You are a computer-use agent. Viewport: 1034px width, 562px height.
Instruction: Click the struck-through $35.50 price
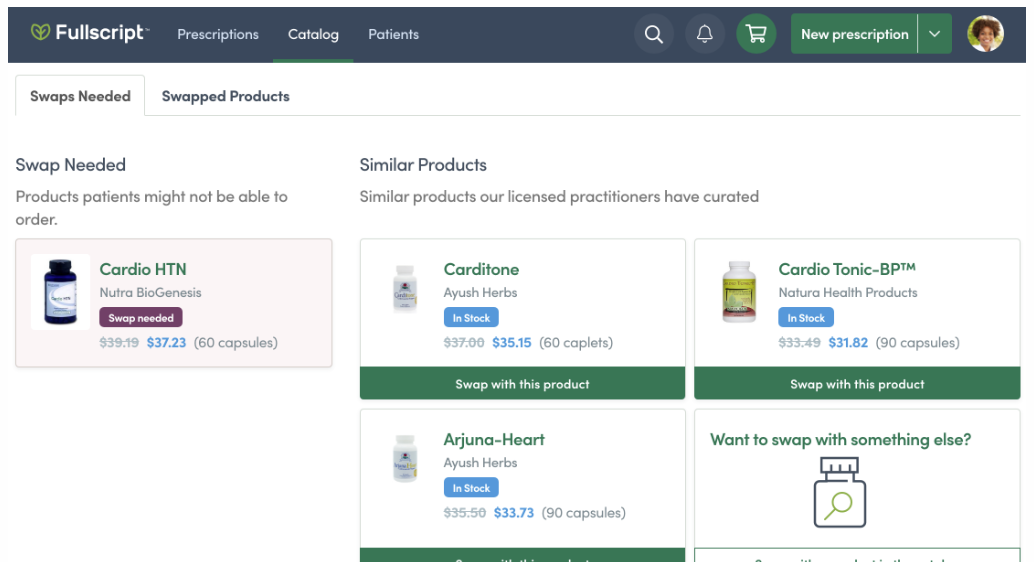[465, 513]
